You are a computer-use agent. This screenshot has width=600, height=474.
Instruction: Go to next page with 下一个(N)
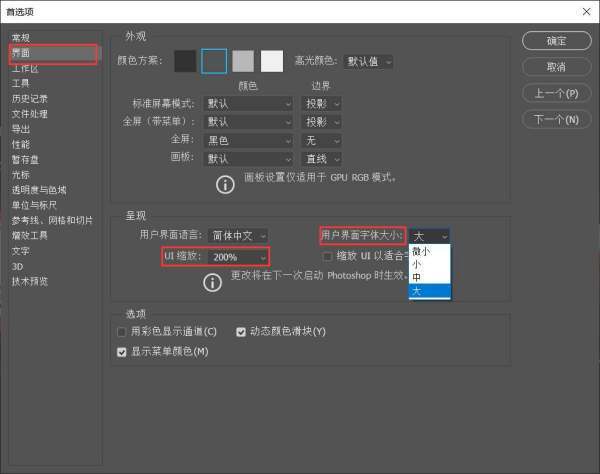tap(556, 119)
